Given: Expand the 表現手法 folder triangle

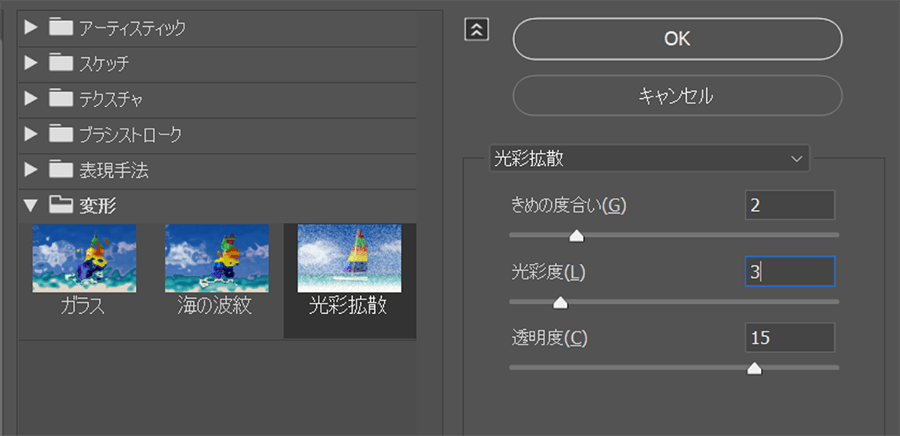Looking at the screenshot, I should (31, 169).
